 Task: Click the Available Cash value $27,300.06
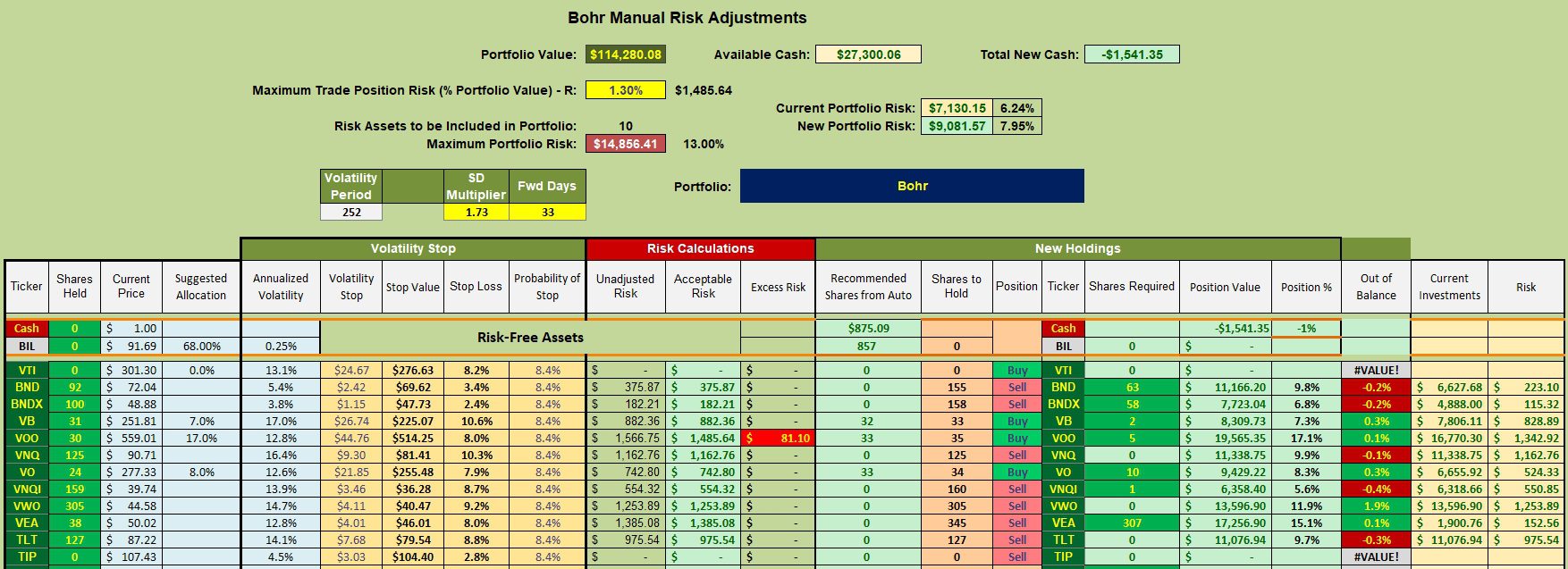(868, 54)
